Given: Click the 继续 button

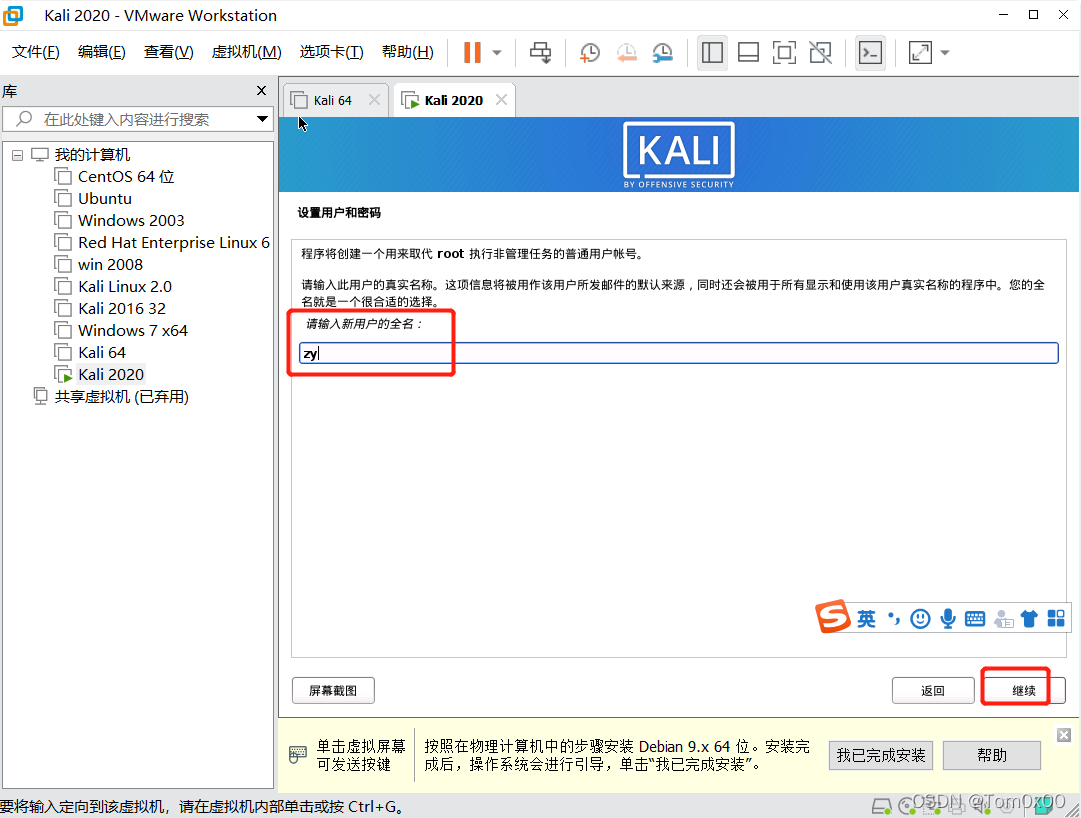Looking at the screenshot, I should (1024, 691).
